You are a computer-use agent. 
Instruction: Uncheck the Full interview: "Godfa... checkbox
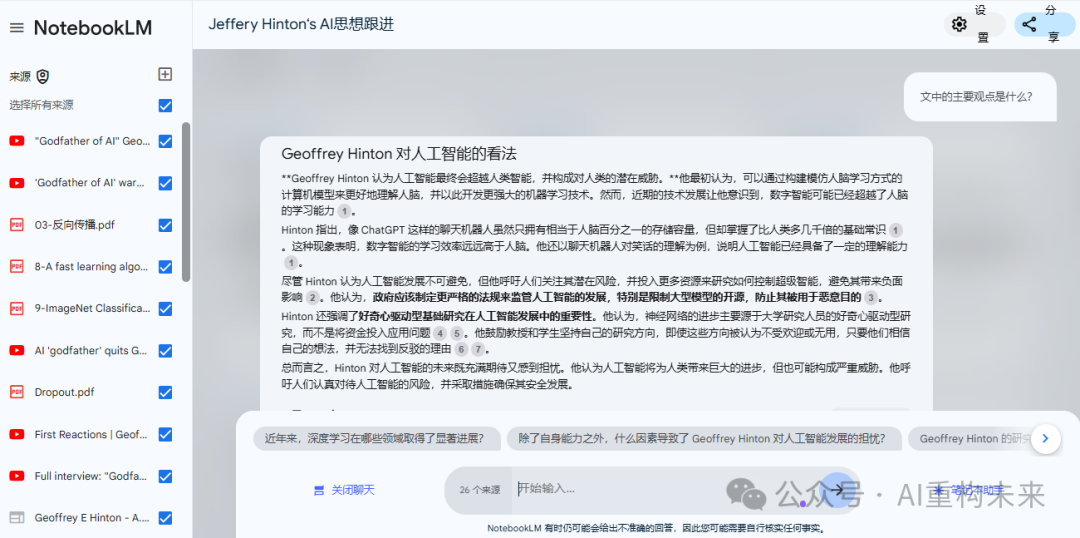(165, 476)
